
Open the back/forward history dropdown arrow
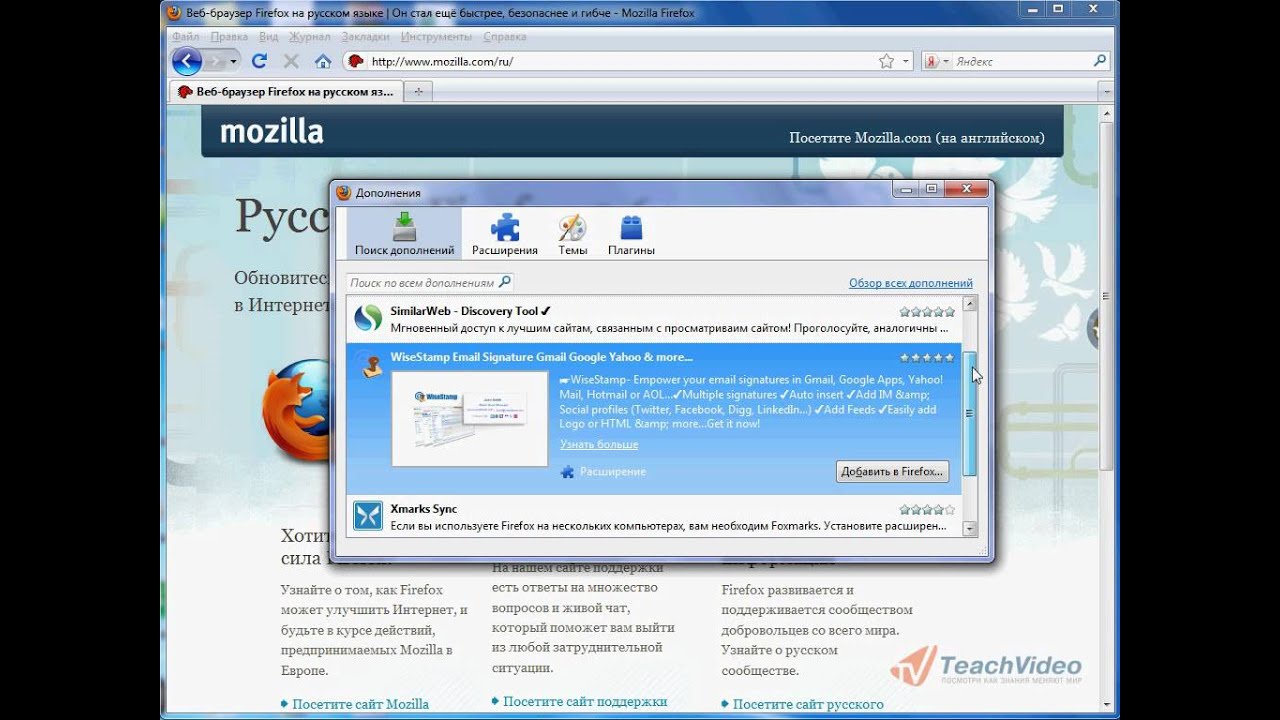point(234,61)
